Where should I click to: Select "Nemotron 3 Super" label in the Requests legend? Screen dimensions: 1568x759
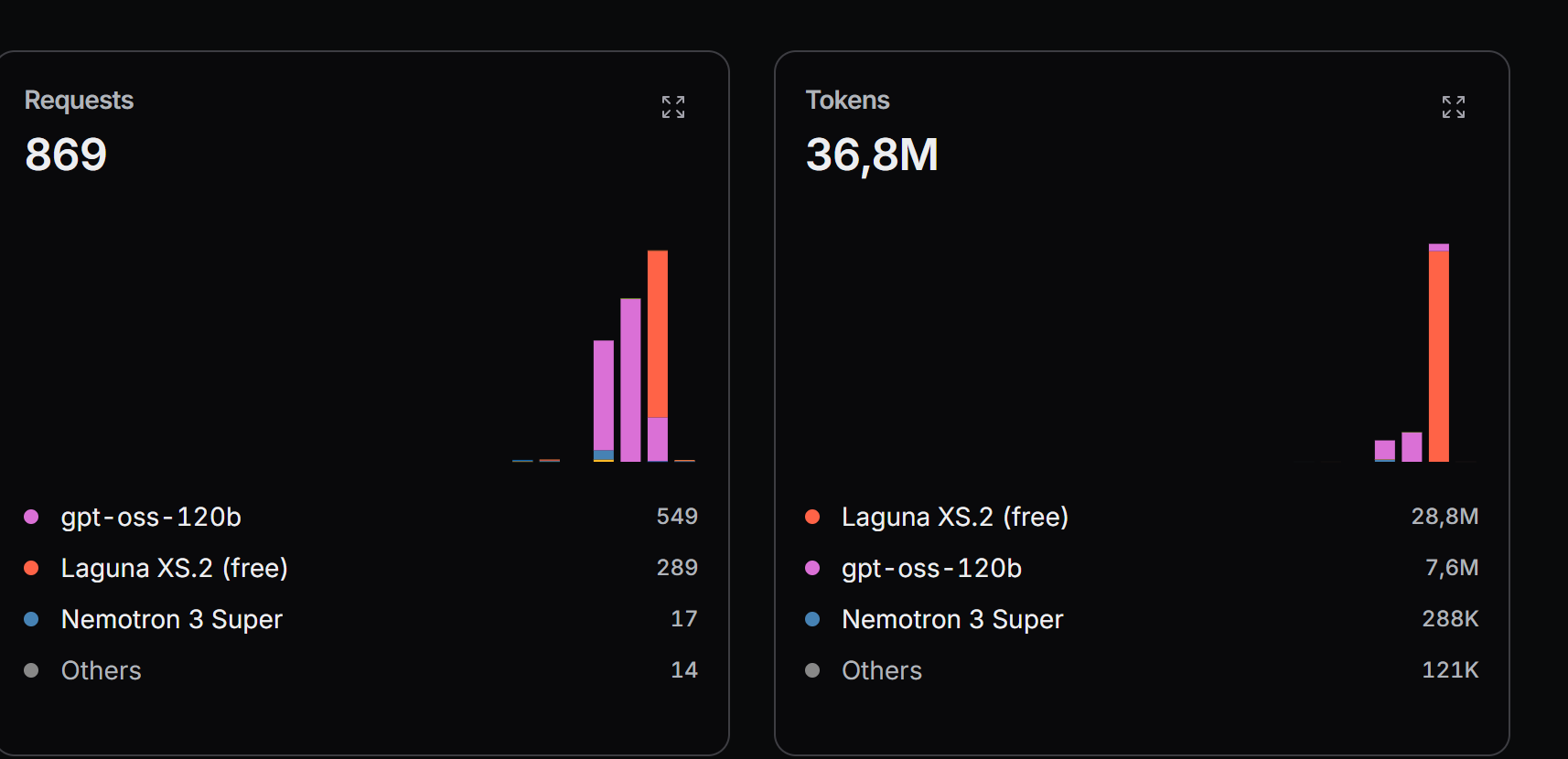pyautogui.click(x=172, y=619)
